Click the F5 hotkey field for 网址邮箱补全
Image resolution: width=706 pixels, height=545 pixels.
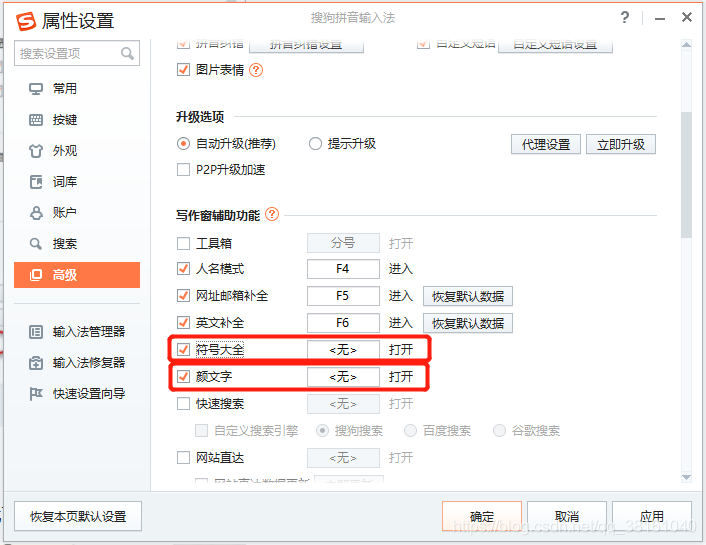tap(343, 296)
